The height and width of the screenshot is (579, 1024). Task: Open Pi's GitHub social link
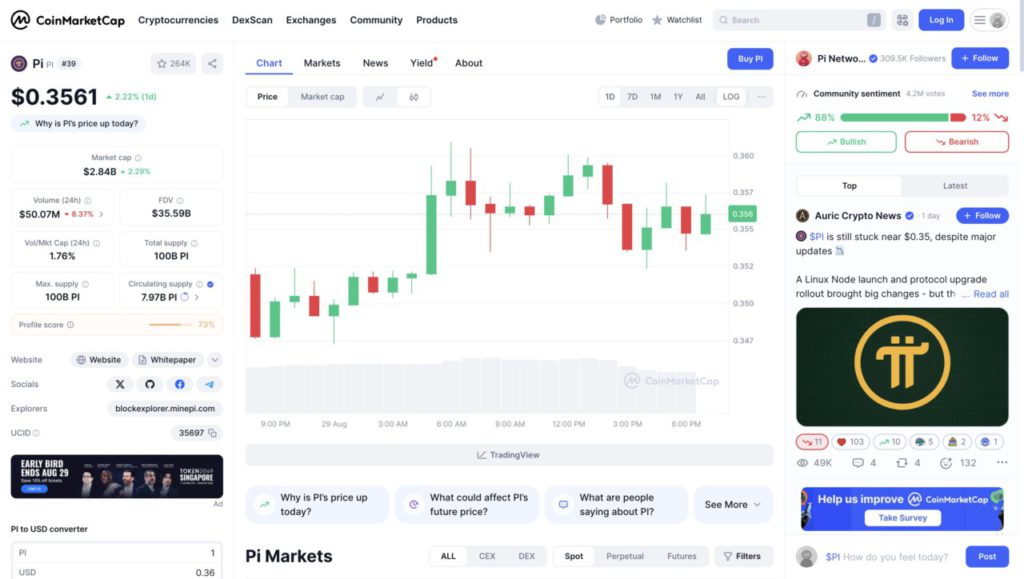tap(150, 384)
